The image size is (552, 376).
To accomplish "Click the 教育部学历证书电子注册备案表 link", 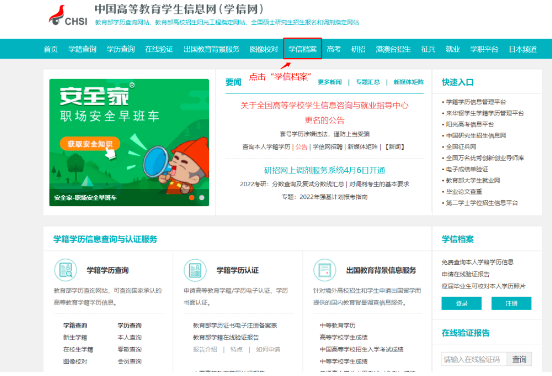I will point(235,325).
